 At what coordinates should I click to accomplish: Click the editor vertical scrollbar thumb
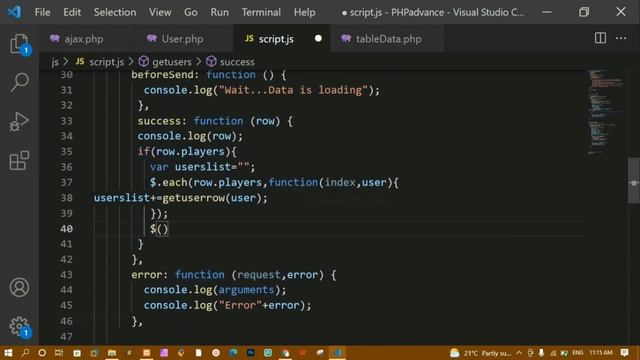tap(633, 180)
